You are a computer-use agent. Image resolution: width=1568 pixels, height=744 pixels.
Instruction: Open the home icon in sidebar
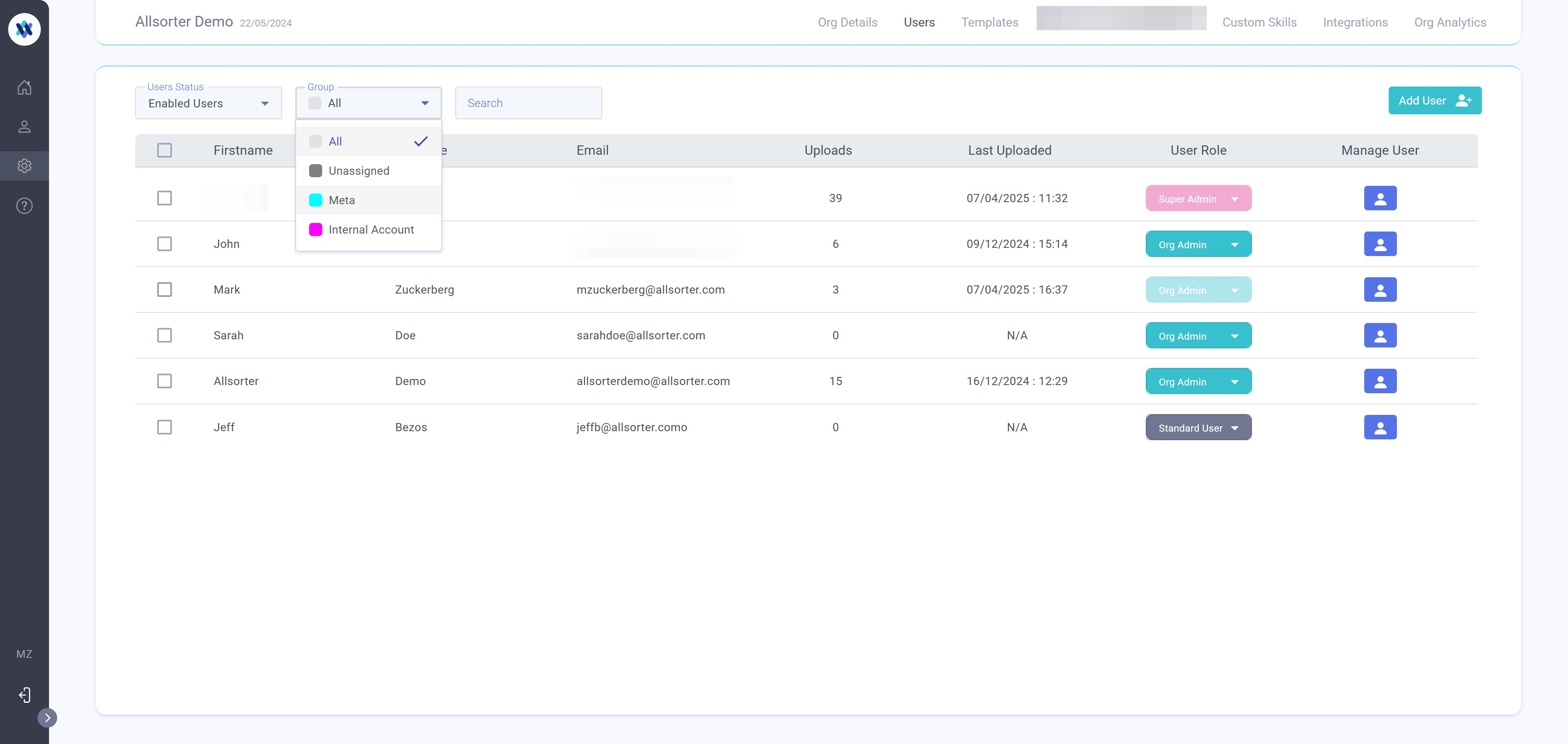point(24,88)
